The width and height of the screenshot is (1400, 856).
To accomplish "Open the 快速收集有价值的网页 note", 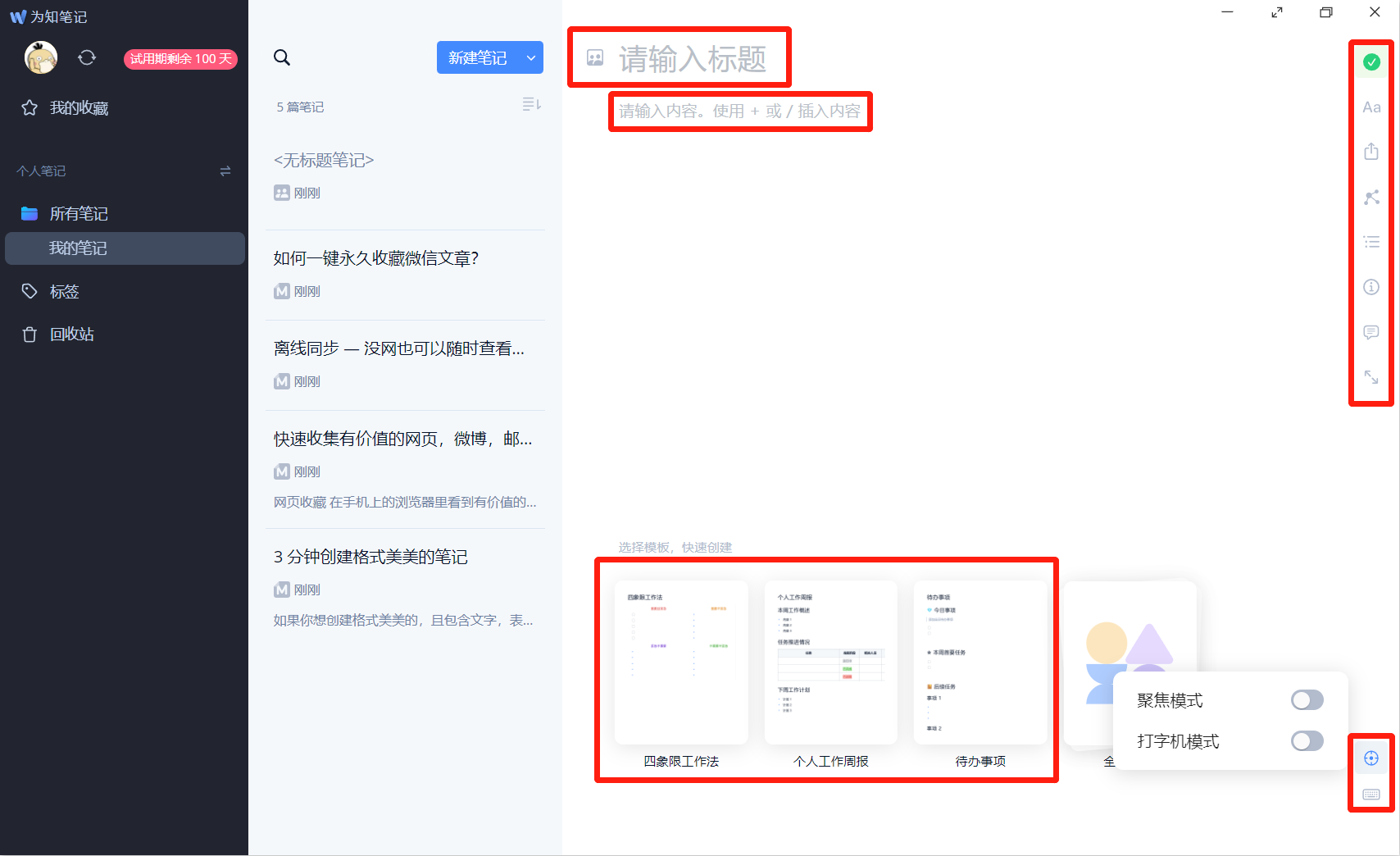I will [405, 469].
